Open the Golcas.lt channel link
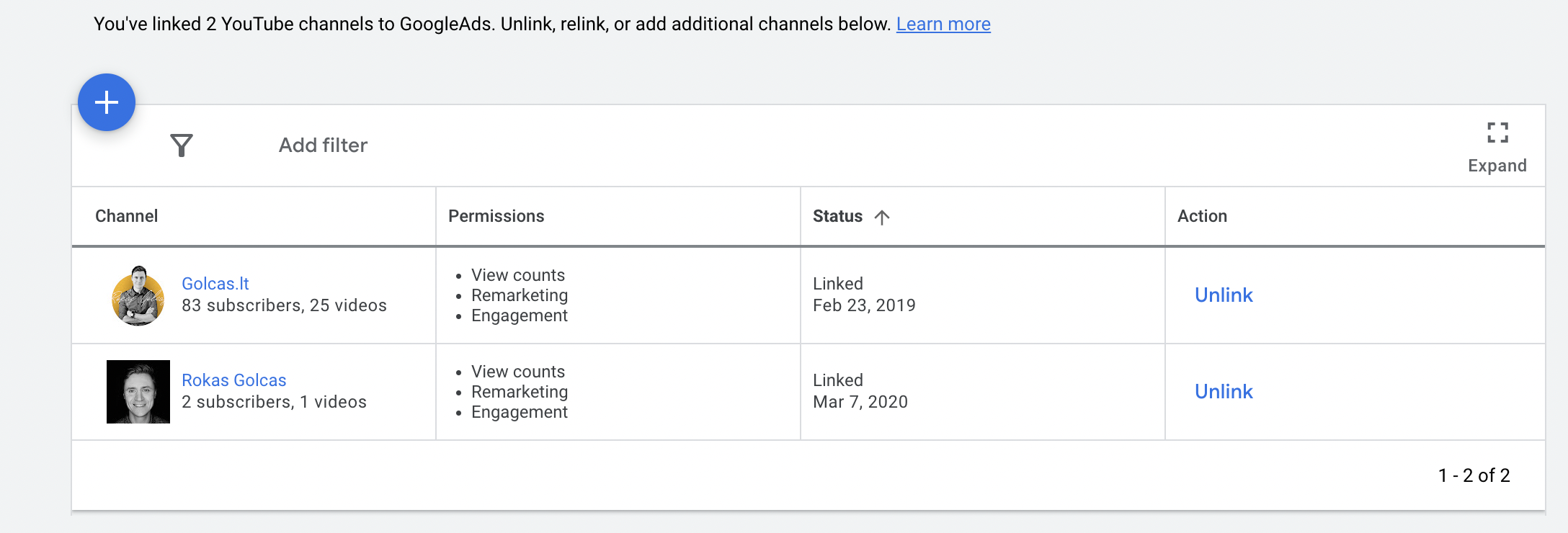The width and height of the screenshot is (1568, 533). [215, 284]
